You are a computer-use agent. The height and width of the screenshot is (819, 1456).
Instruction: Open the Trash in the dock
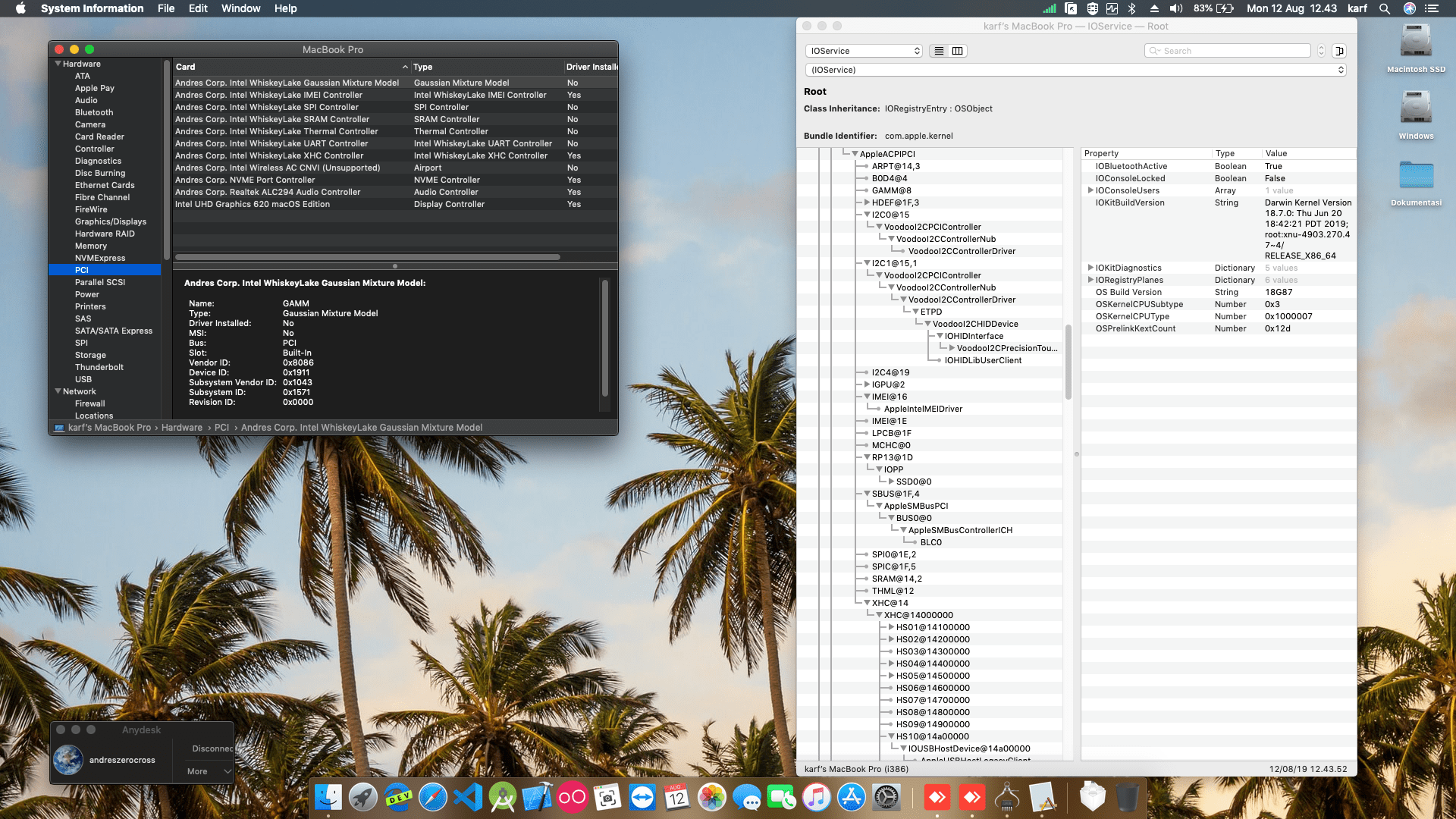point(1128,798)
